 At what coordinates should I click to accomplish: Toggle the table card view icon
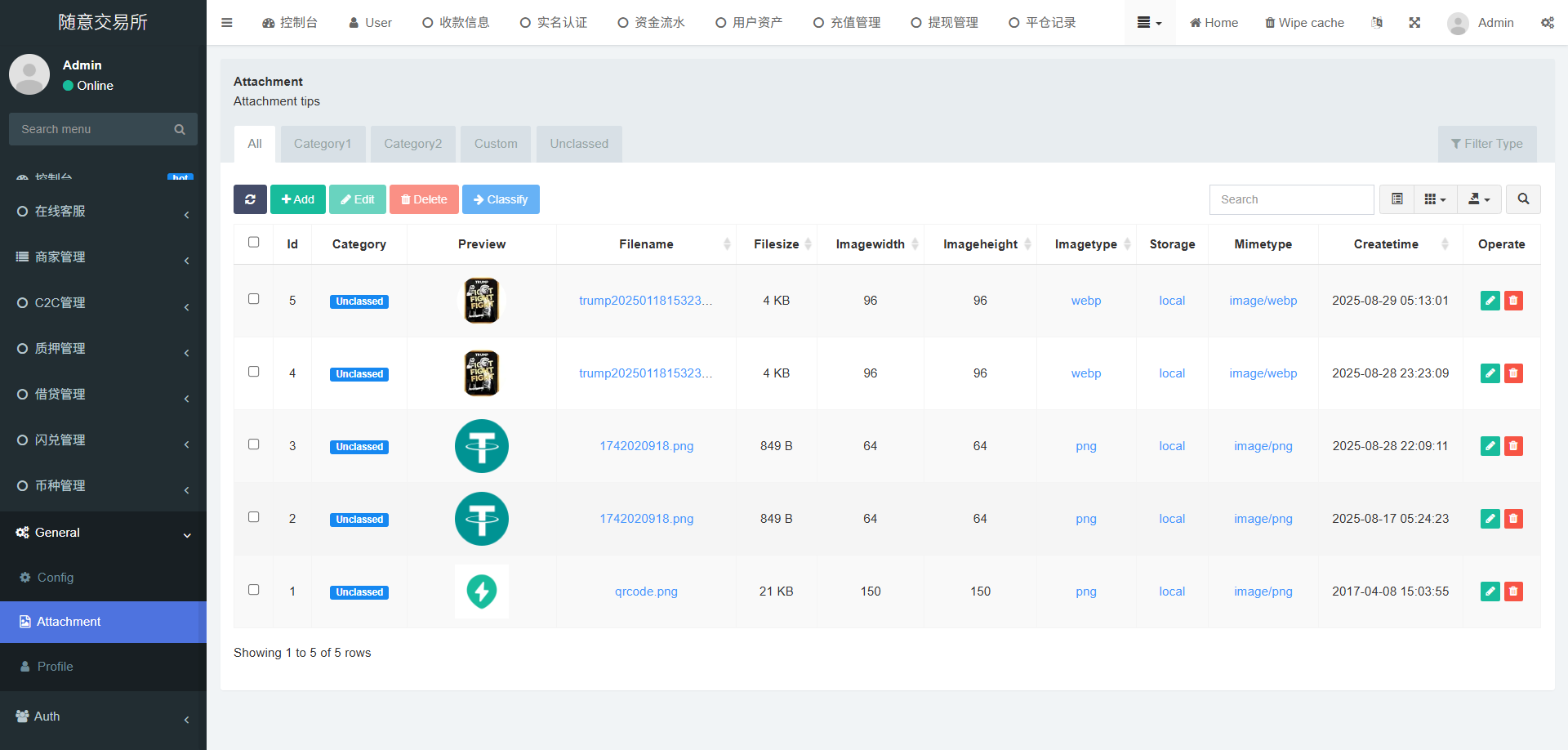(x=1397, y=199)
